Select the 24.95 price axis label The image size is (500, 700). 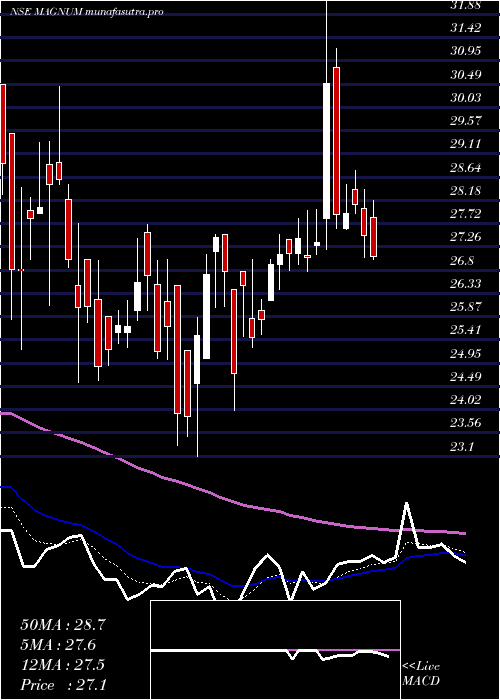(466, 354)
